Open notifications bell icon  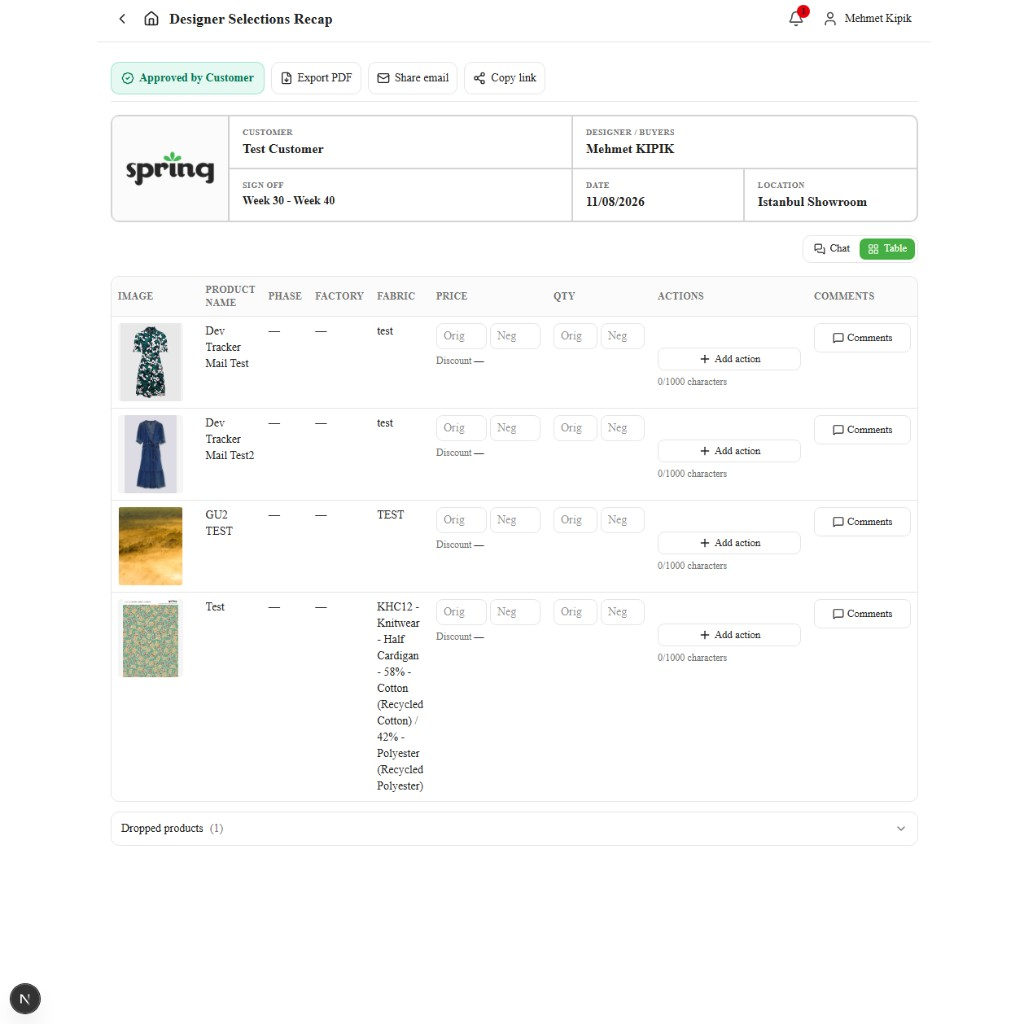click(796, 18)
